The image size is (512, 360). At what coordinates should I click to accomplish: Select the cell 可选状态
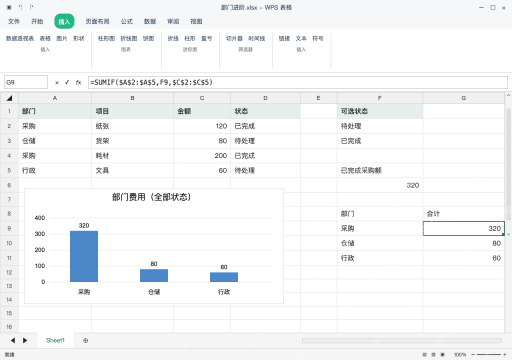(380, 111)
